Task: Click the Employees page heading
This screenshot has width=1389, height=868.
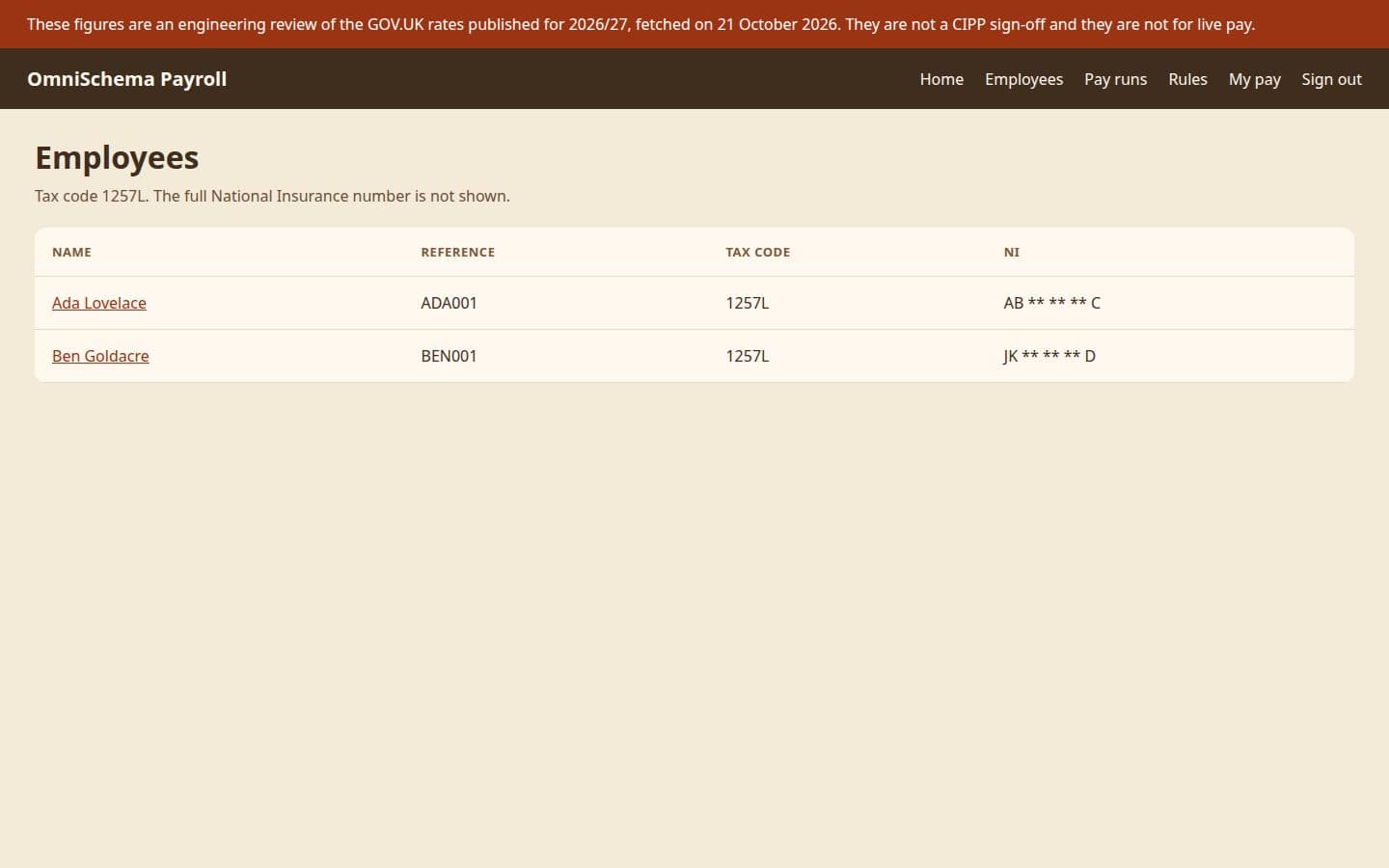Action: (x=117, y=157)
